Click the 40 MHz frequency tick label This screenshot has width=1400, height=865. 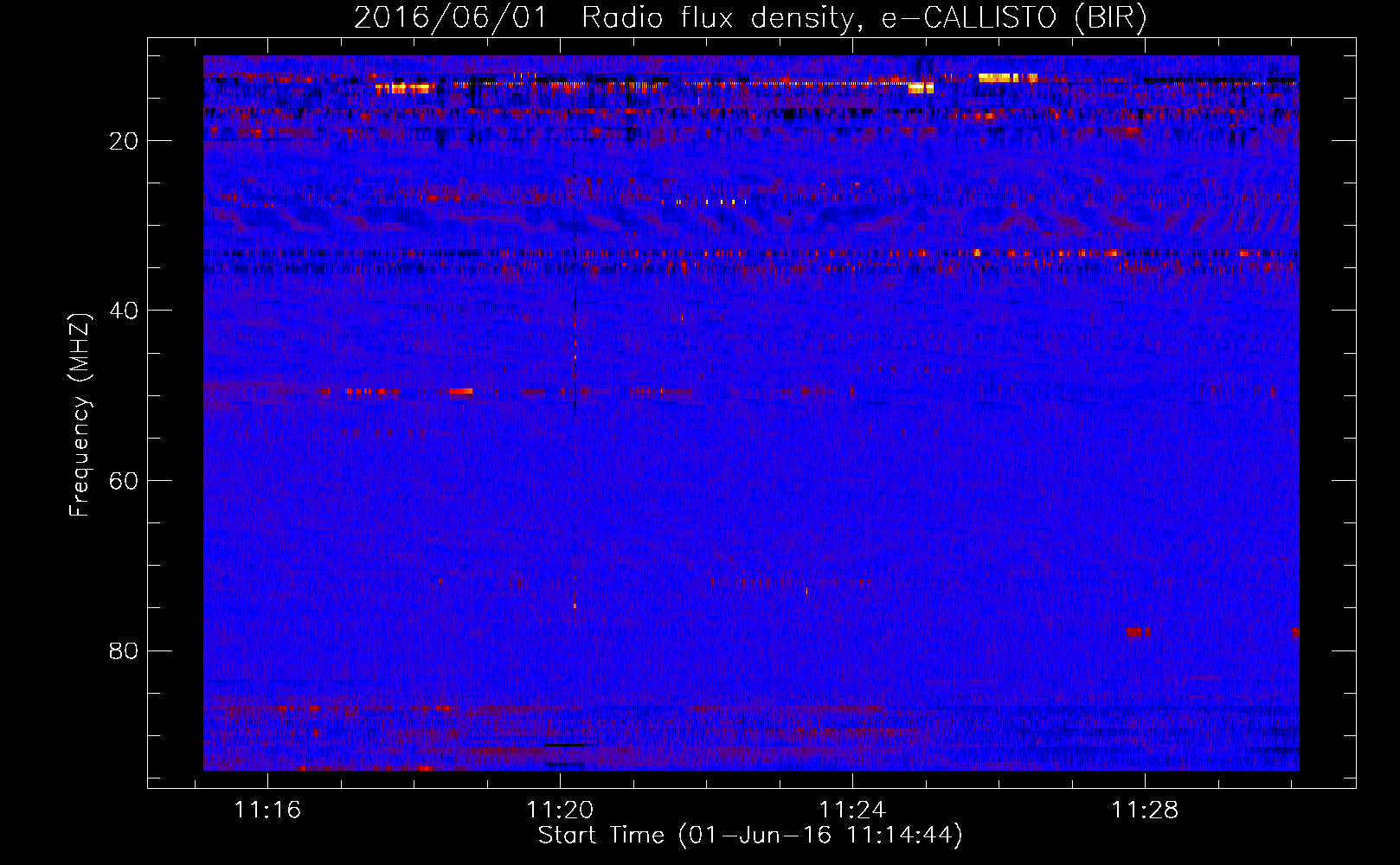124,311
